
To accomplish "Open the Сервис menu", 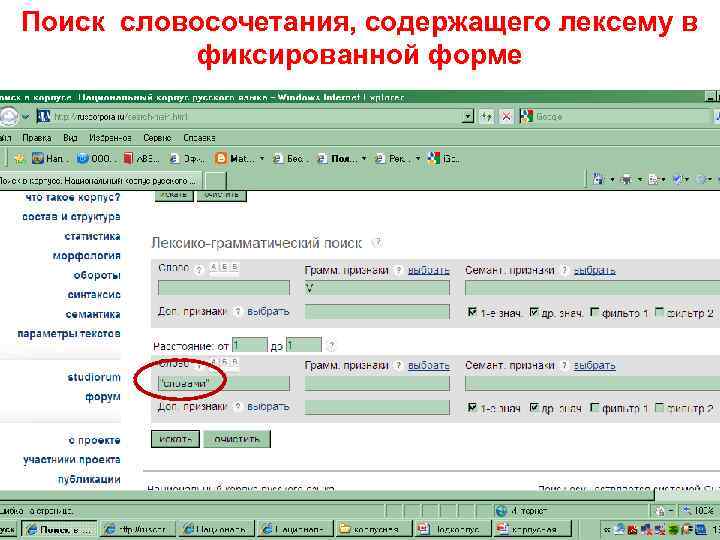I will [x=157, y=138].
